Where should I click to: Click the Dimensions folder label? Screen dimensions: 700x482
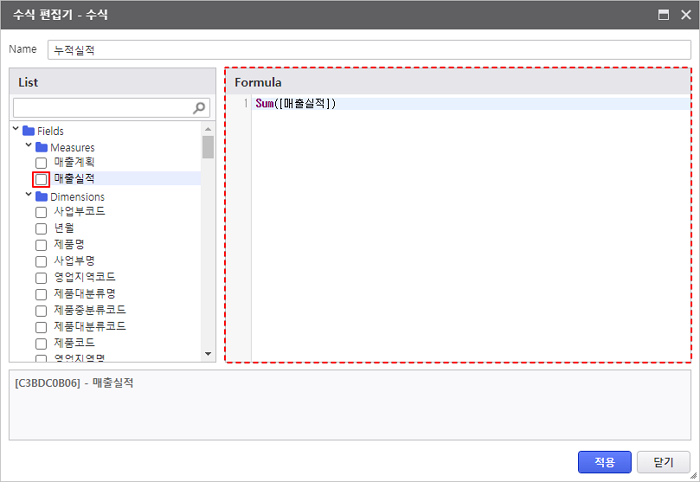tap(77, 197)
